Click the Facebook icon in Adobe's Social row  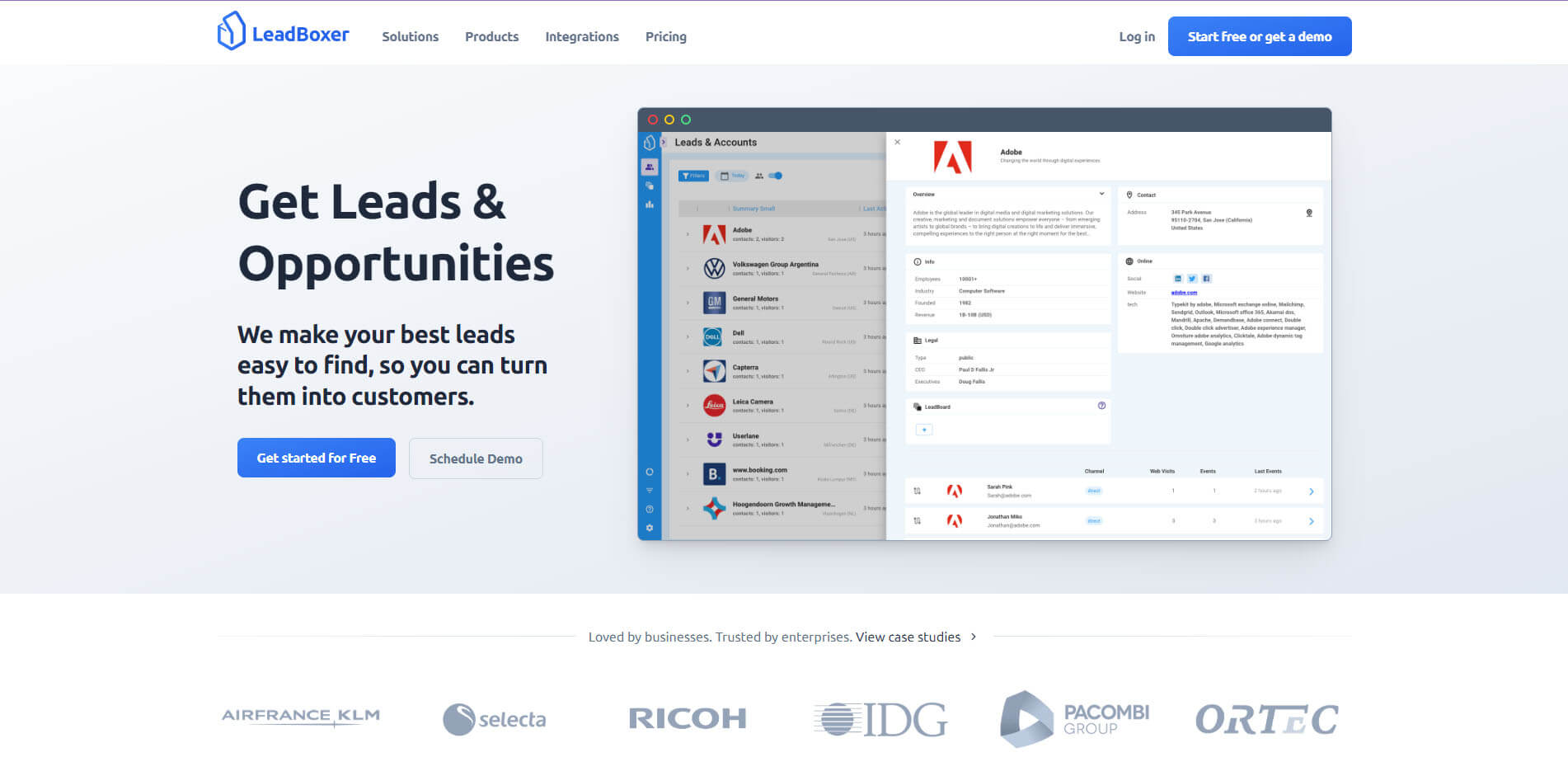1206,279
